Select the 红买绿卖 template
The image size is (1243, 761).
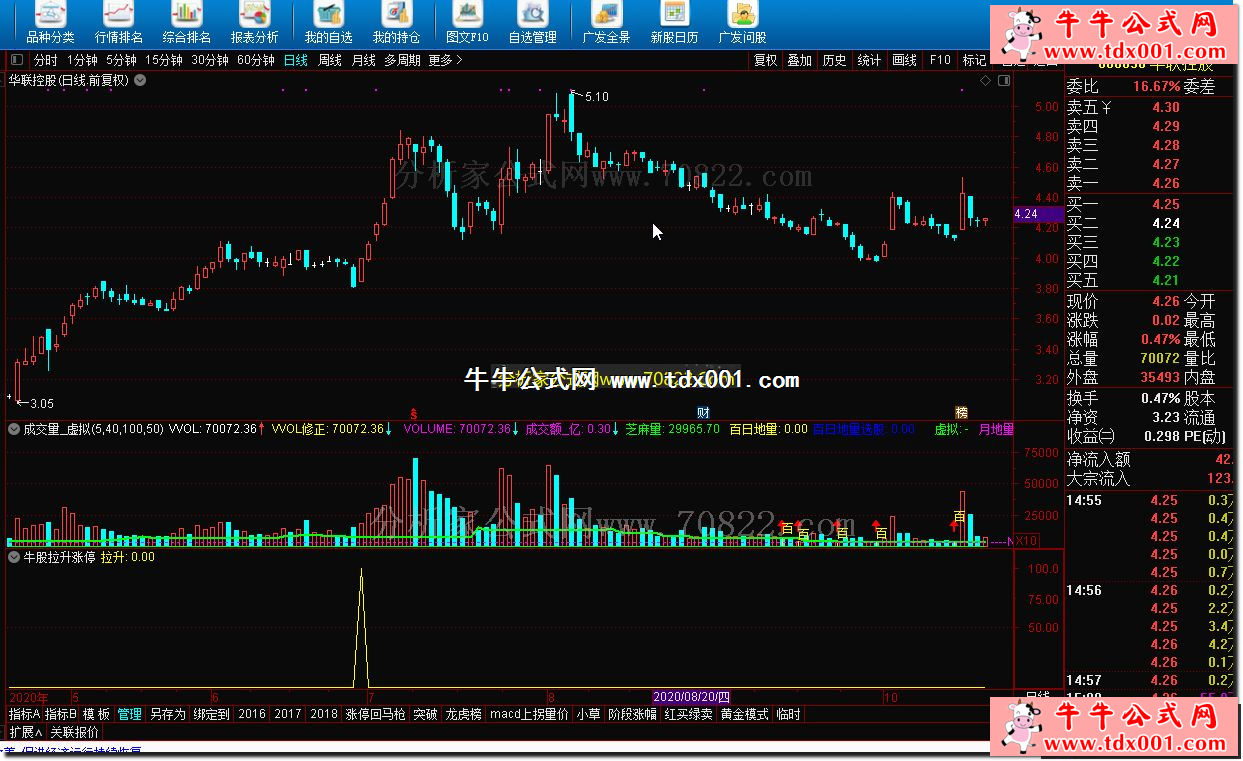tap(689, 715)
